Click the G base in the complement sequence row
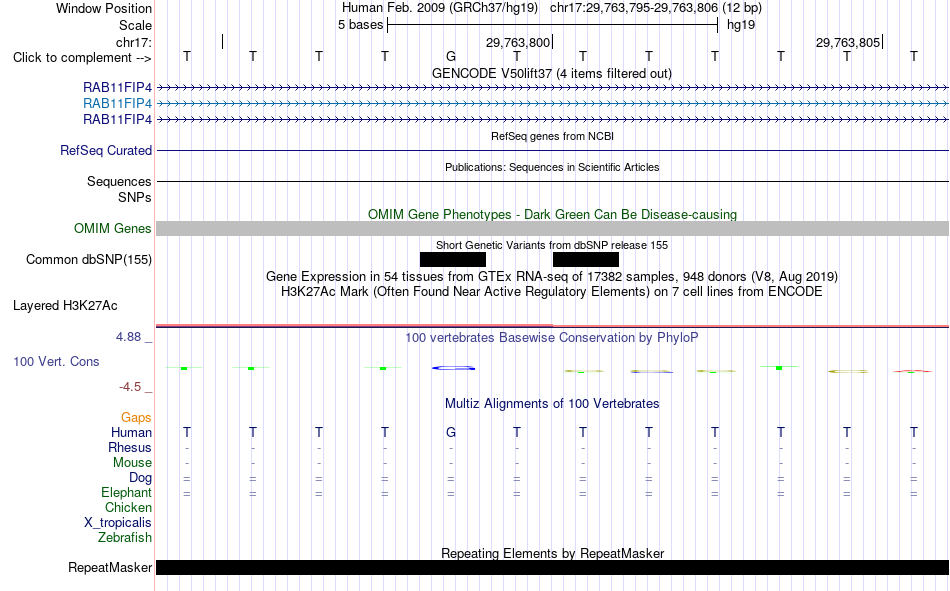The width and height of the screenshot is (950, 591). [x=451, y=56]
